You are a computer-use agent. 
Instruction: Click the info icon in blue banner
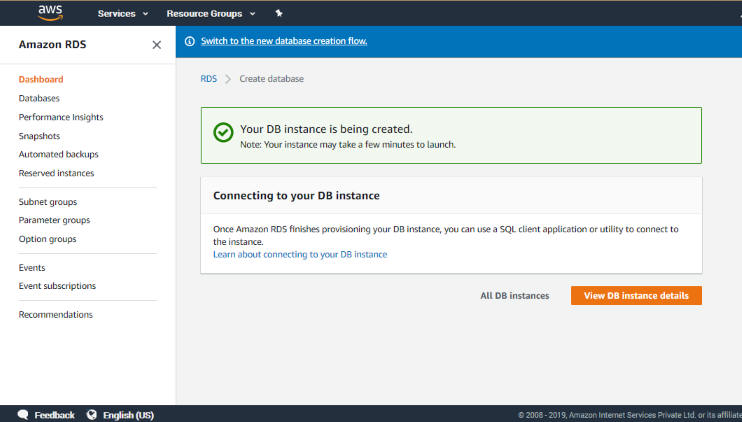pyautogui.click(x=190, y=41)
